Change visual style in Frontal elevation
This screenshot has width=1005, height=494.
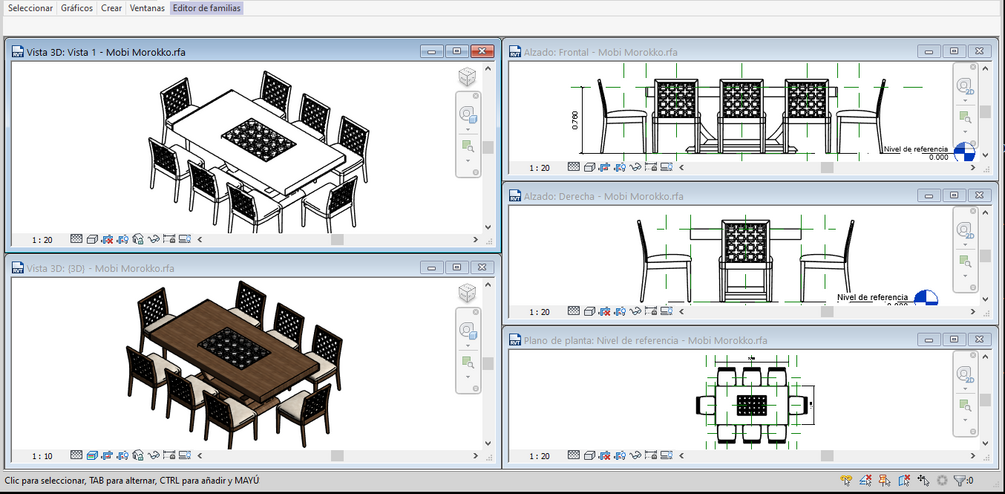(x=589, y=167)
